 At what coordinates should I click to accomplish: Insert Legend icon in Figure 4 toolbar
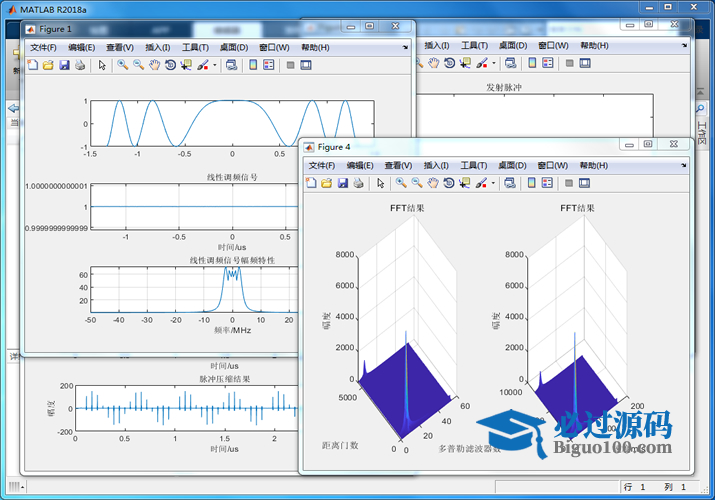tap(547, 183)
